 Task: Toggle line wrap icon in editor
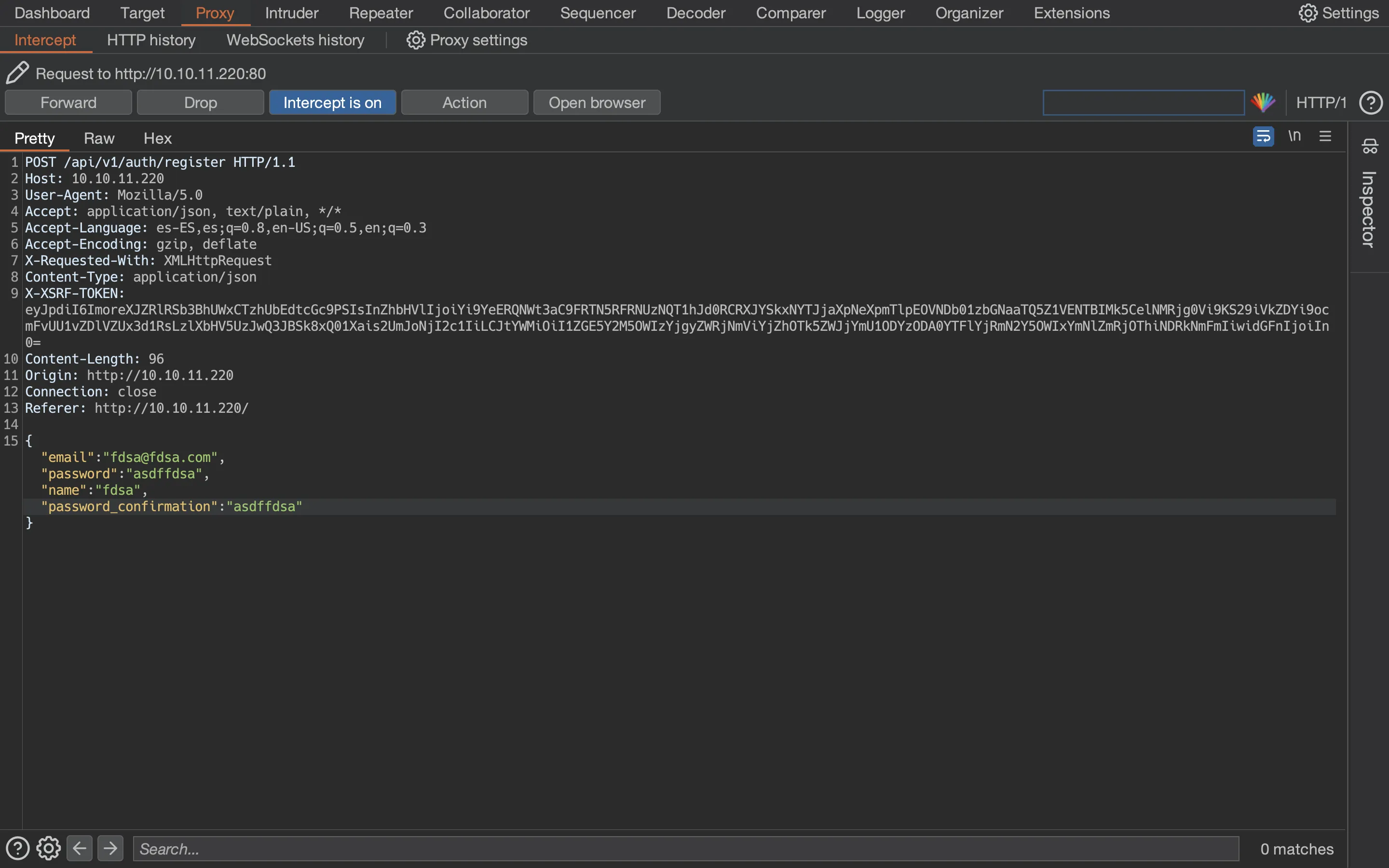coord(1263,136)
